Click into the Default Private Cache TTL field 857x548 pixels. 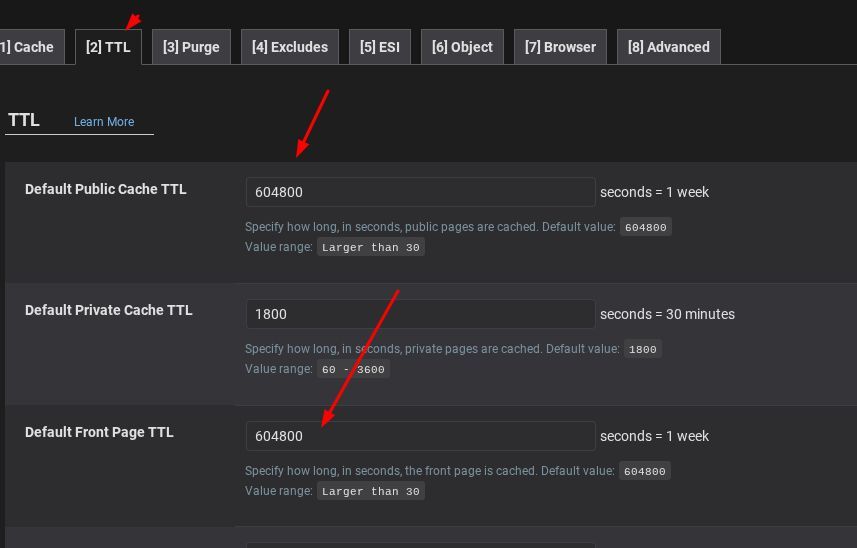coord(420,314)
